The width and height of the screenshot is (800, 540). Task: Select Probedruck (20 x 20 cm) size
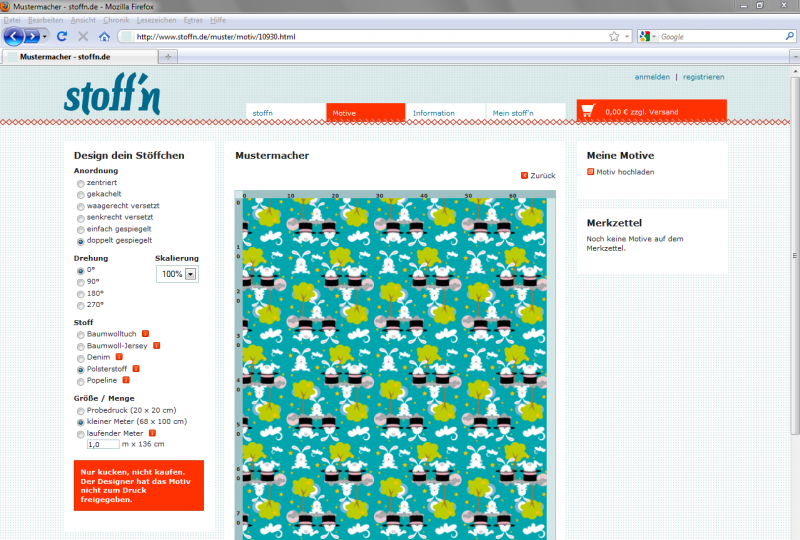(81, 411)
